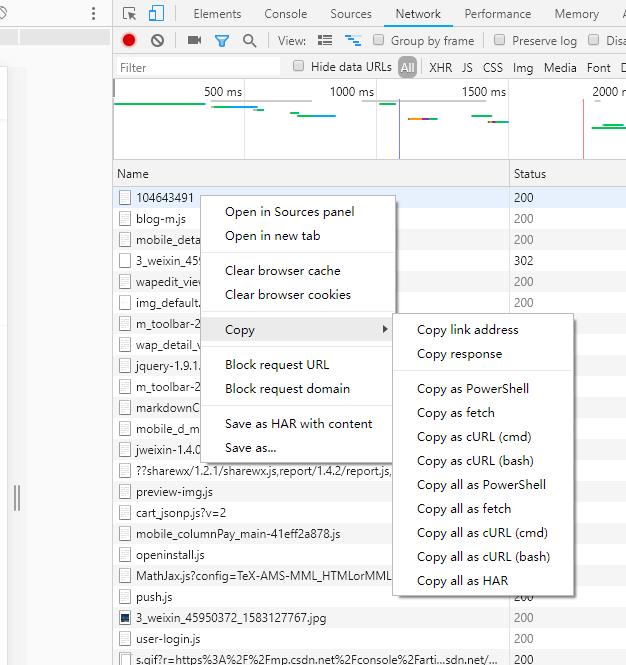Screen dimensions: 626x665
Task: Choose Copy link address
Action: (483, 330)
